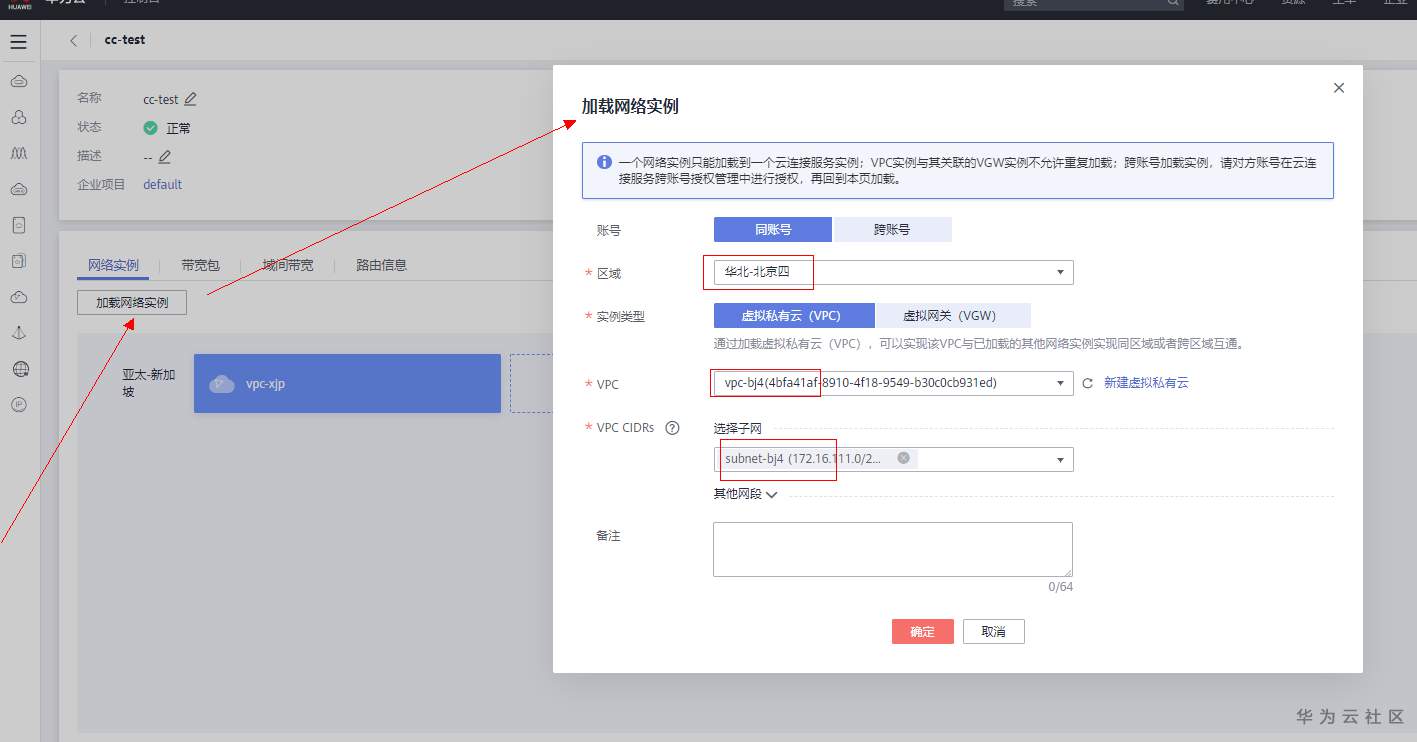Go back using the arrow beside cc-test
This screenshot has height=742, width=1417.
click(74, 40)
